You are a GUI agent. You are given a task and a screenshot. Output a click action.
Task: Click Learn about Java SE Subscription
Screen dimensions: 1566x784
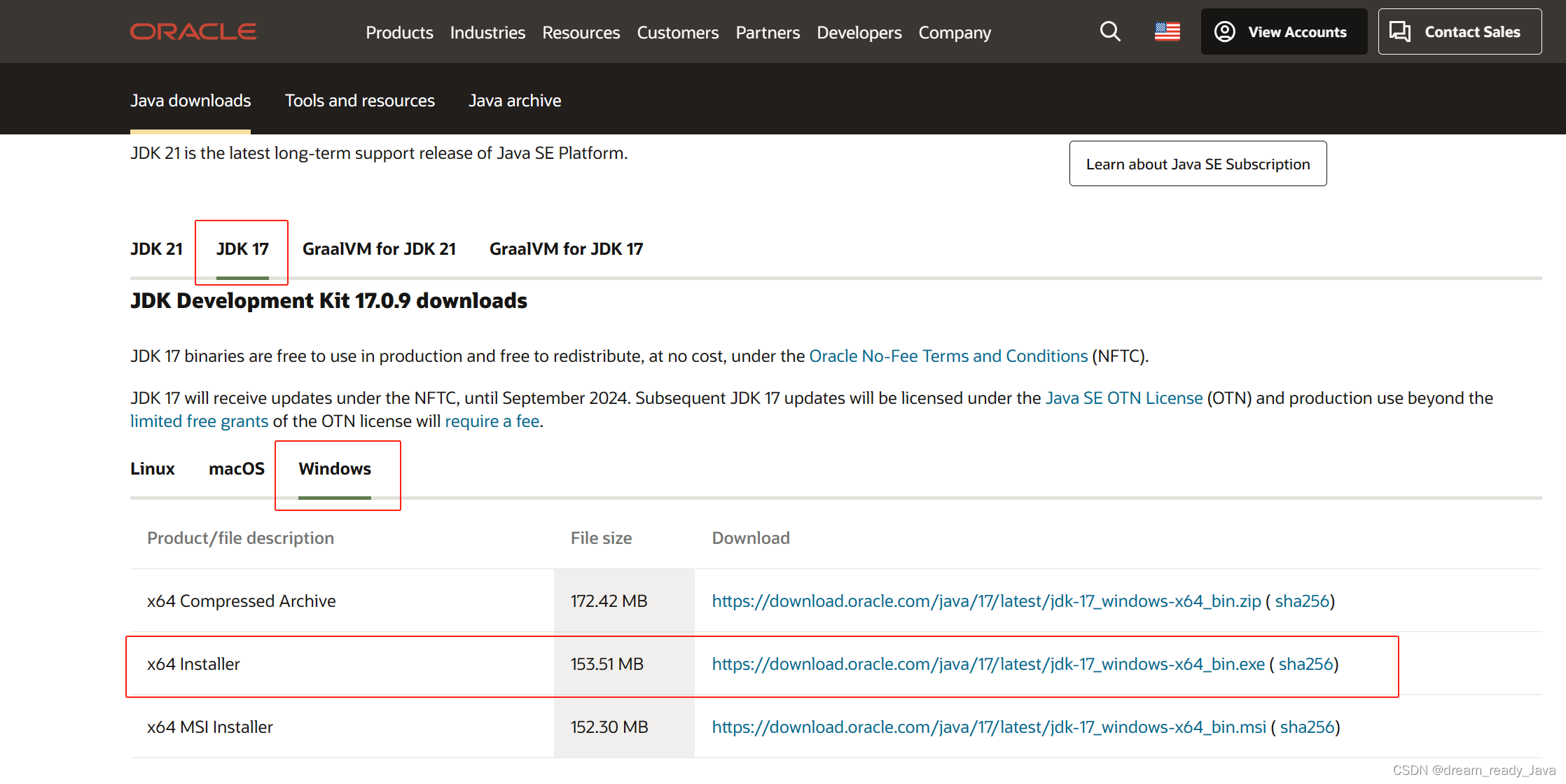pos(1198,164)
